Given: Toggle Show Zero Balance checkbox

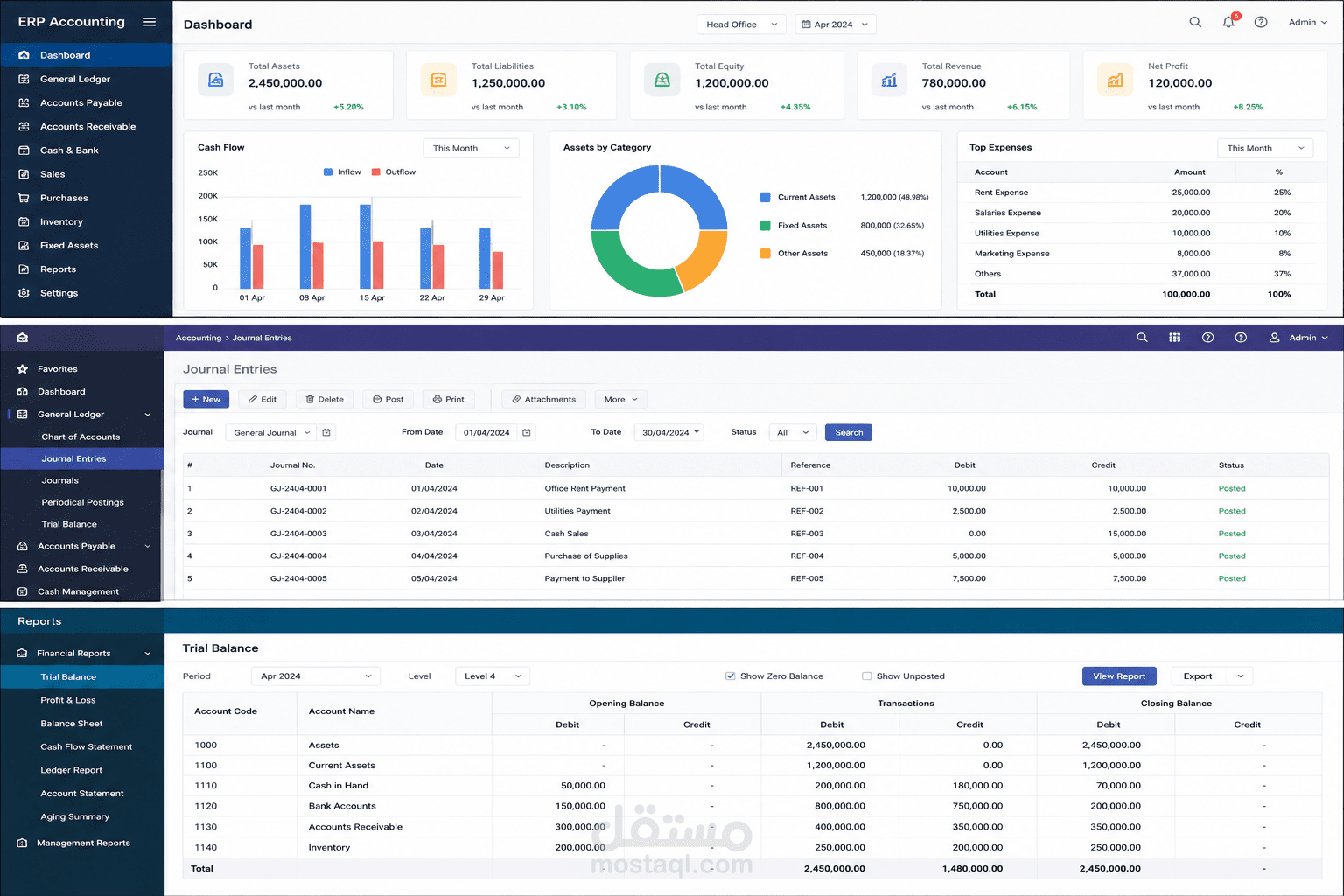Looking at the screenshot, I should pyautogui.click(x=731, y=676).
